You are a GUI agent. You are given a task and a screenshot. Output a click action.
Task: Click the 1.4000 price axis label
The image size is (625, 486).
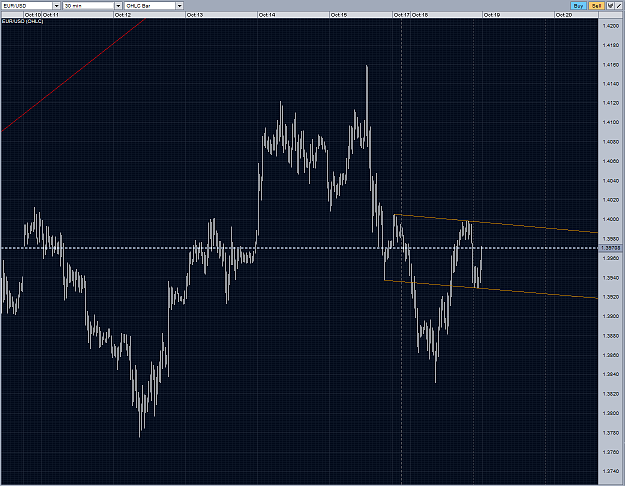click(x=611, y=219)
